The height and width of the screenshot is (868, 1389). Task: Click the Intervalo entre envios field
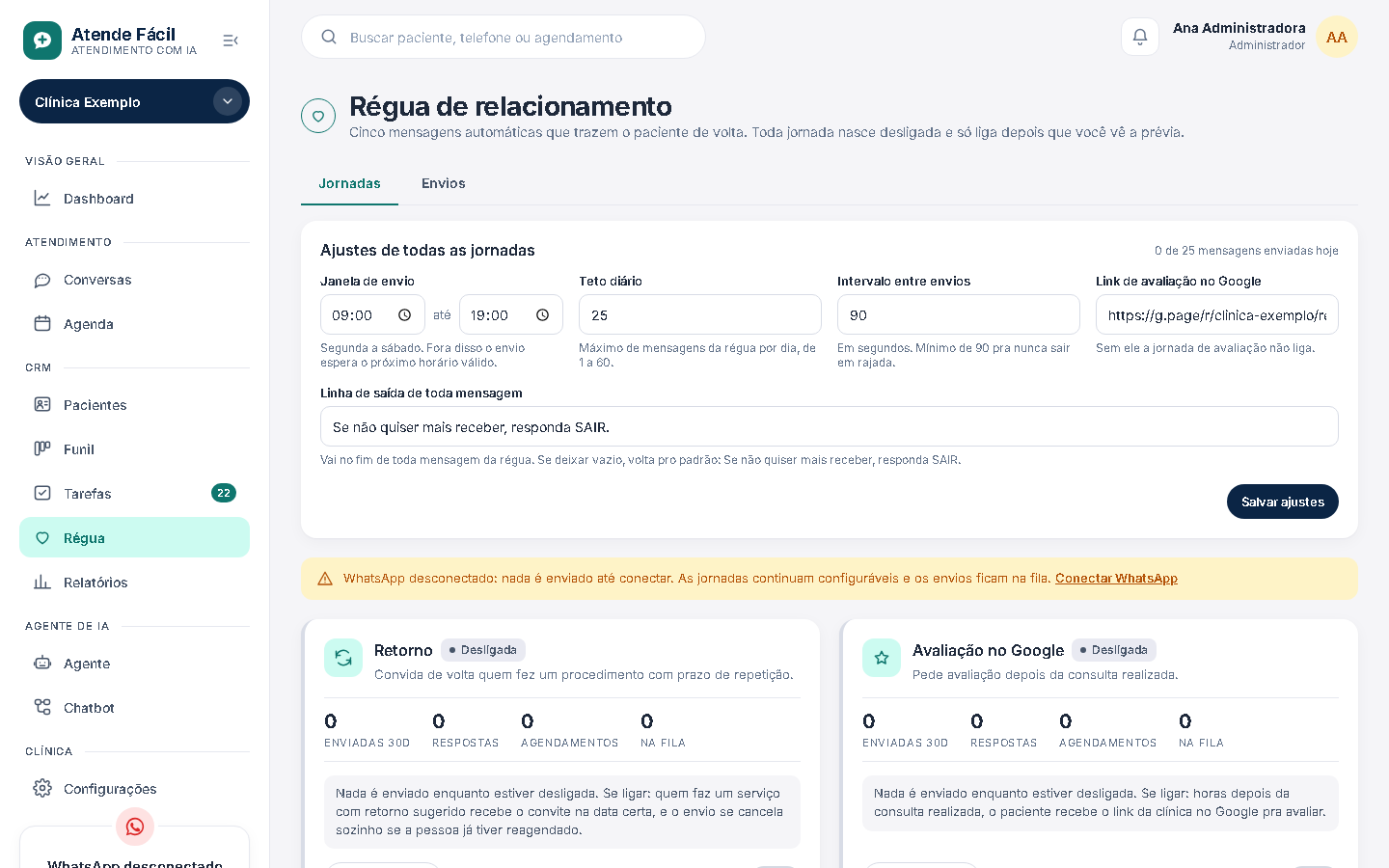959,315
